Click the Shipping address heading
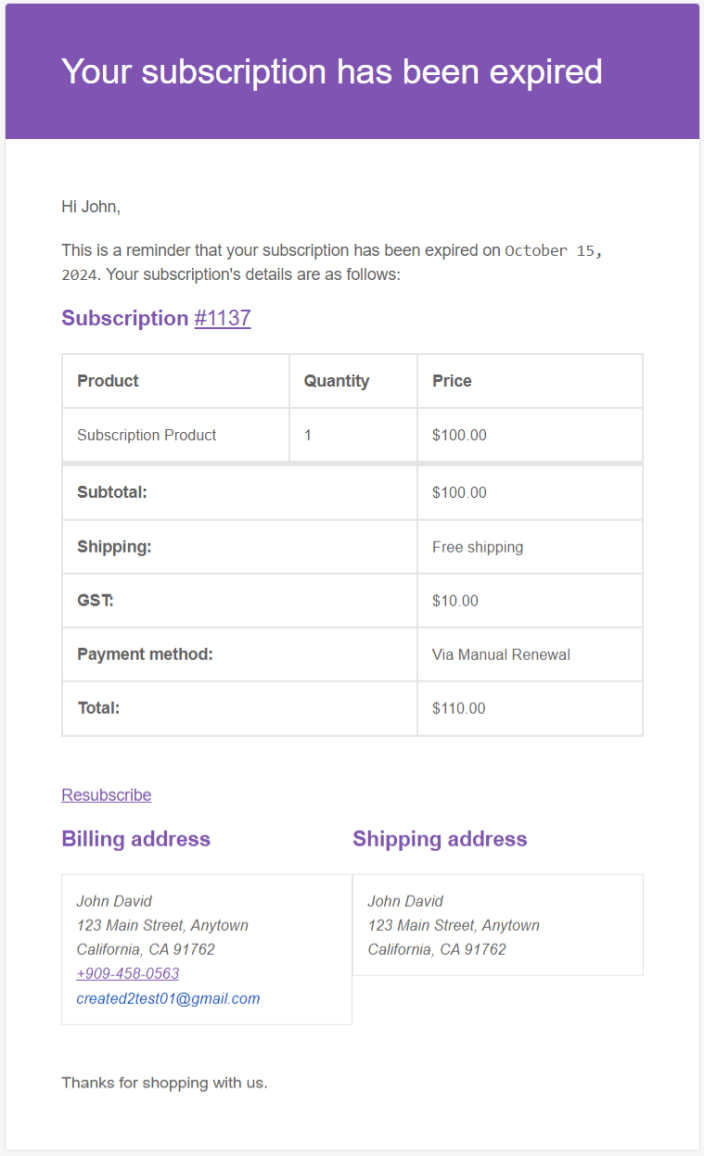 (x=439, y=839)
